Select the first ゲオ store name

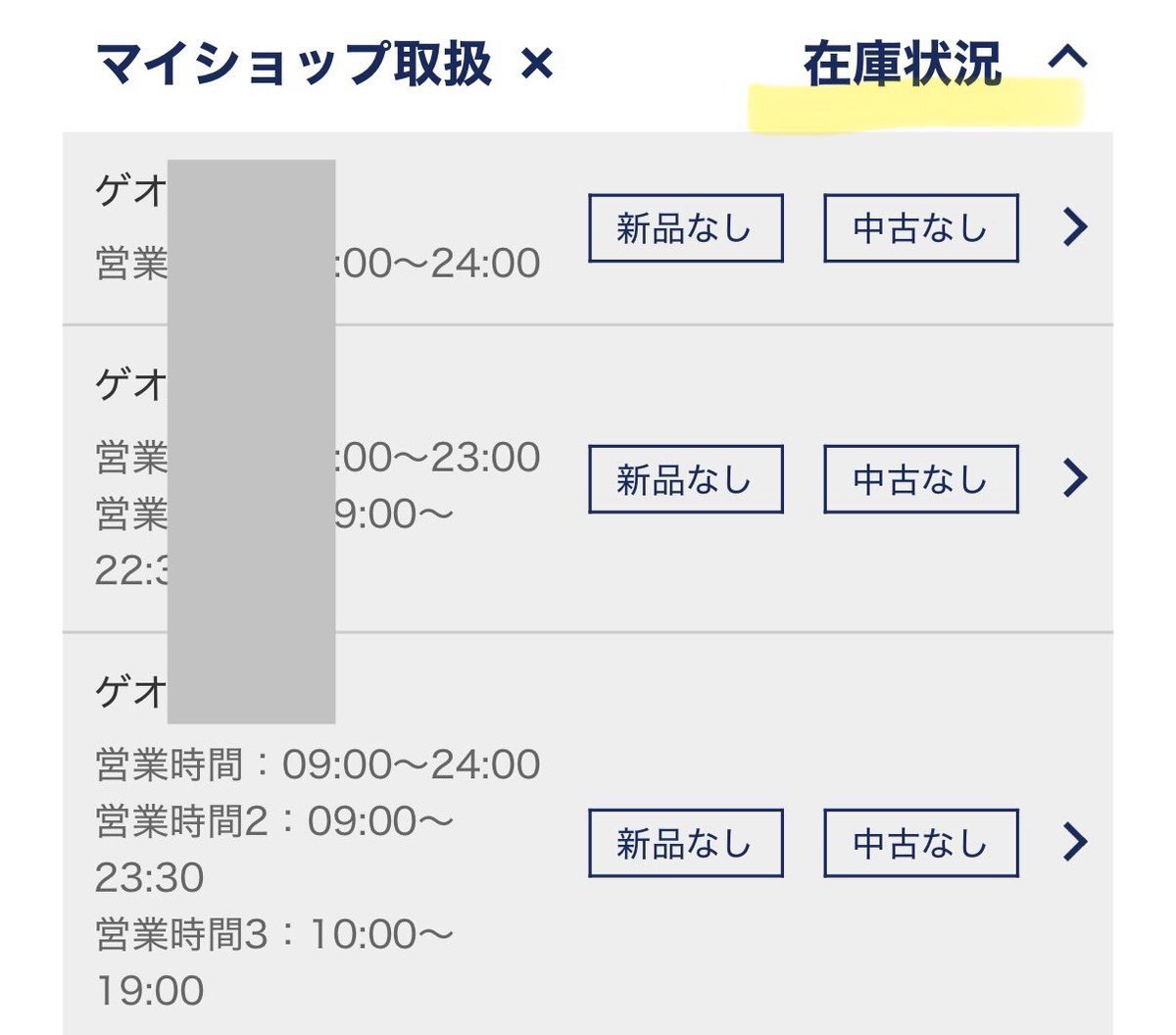tap(130, 189)
